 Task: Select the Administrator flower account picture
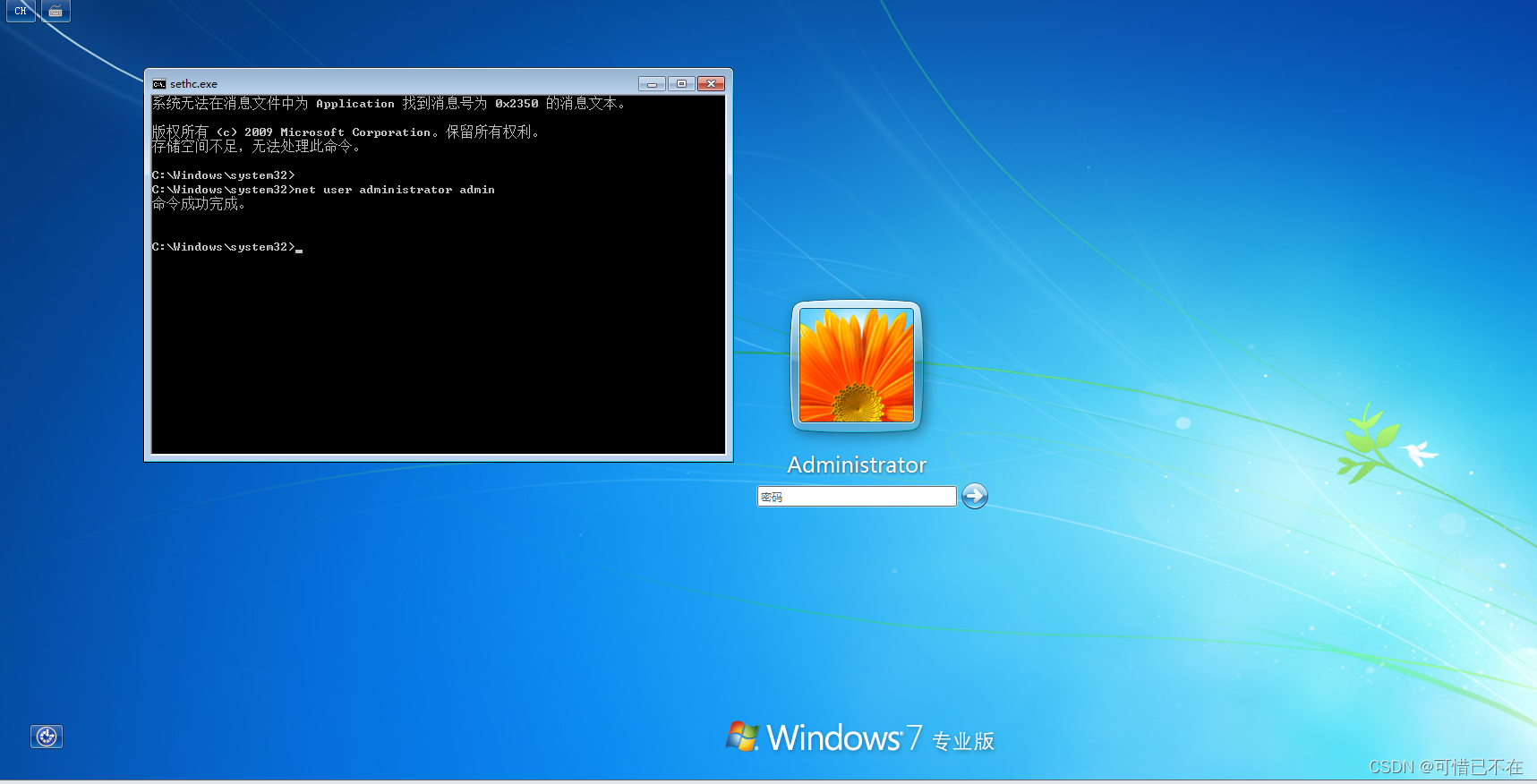[857, 365]
